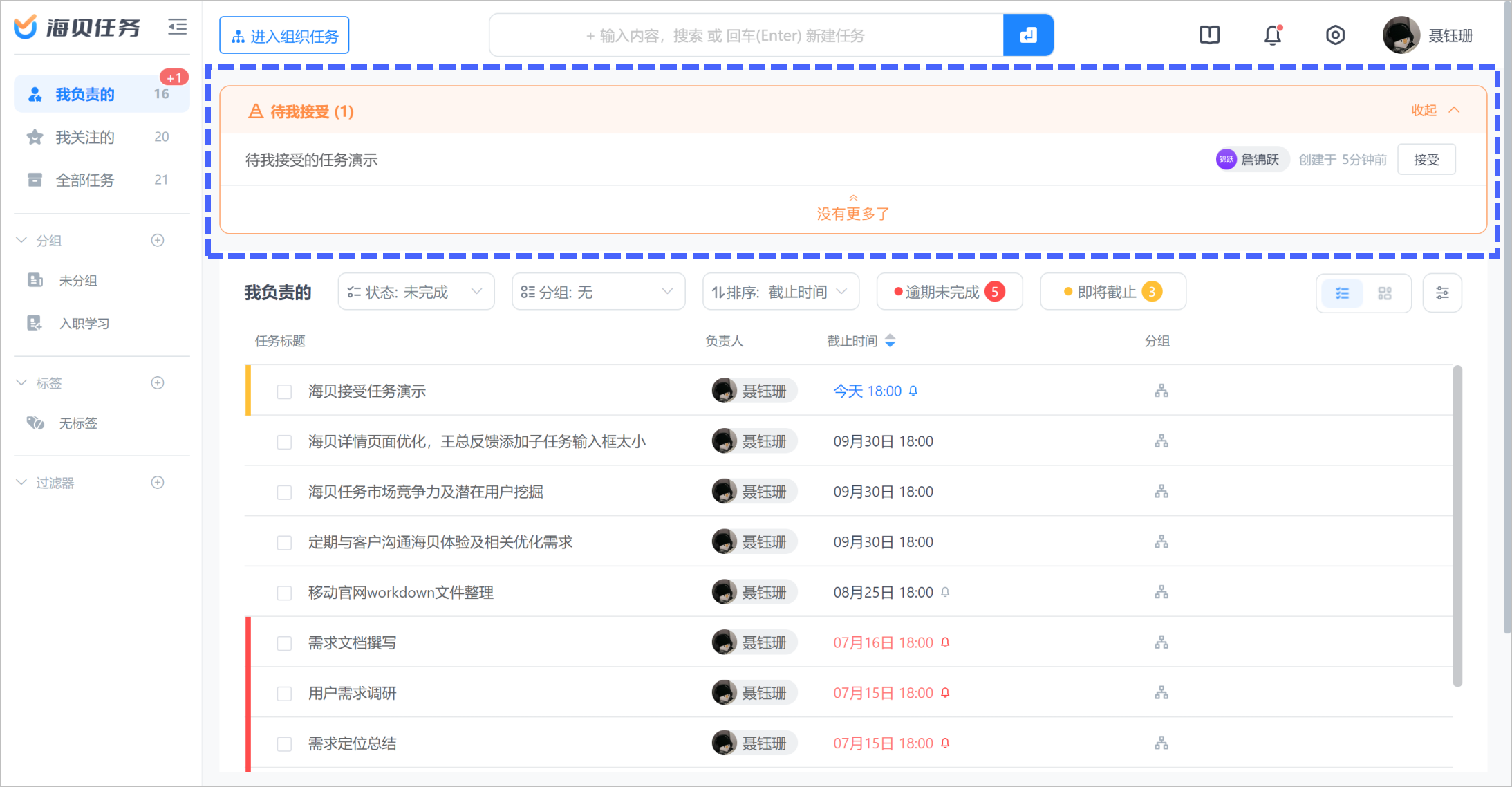Click reminder bell beside 08月25日 18:00
1512x787 pixels.
pos(945,592)
